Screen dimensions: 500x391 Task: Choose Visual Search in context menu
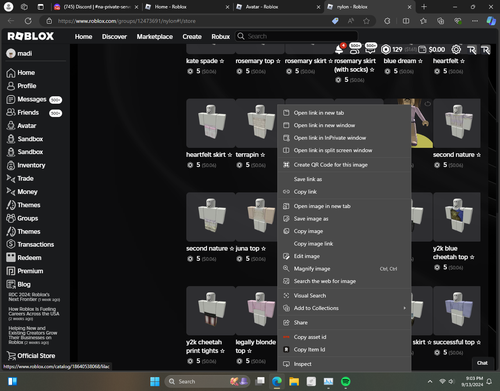click(x=344, y=296)
